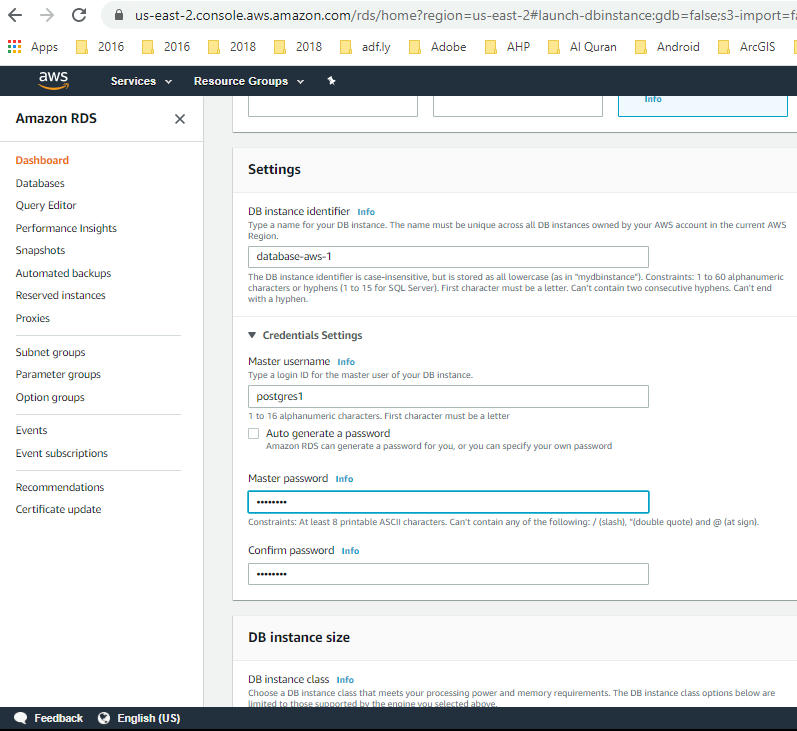Screen dimensions: 797x731
Task: Click the padlock site security icon
Action: pyautogui.click(x=119, y=15)
